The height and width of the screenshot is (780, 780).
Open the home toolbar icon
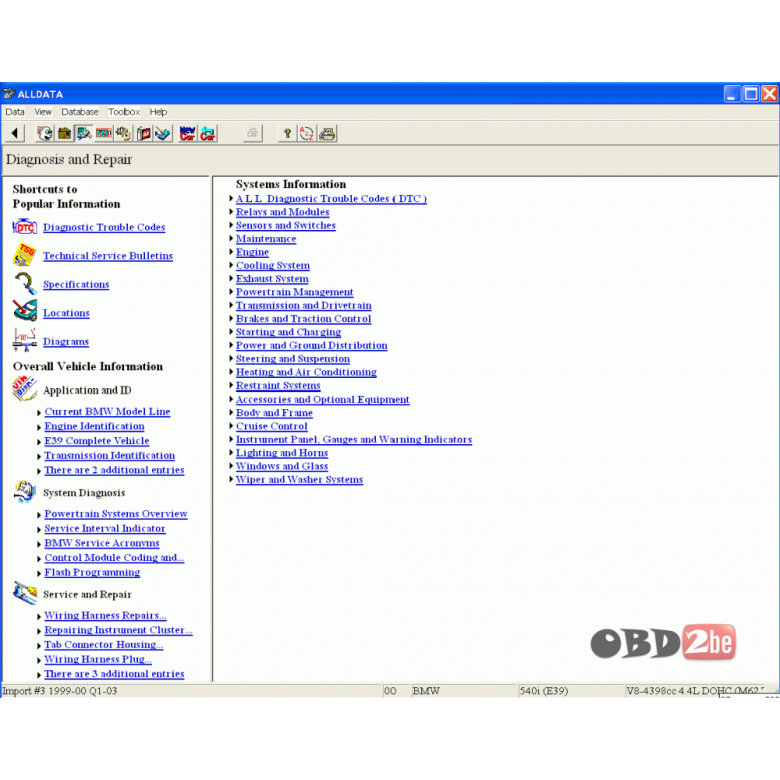click(64, 133)
